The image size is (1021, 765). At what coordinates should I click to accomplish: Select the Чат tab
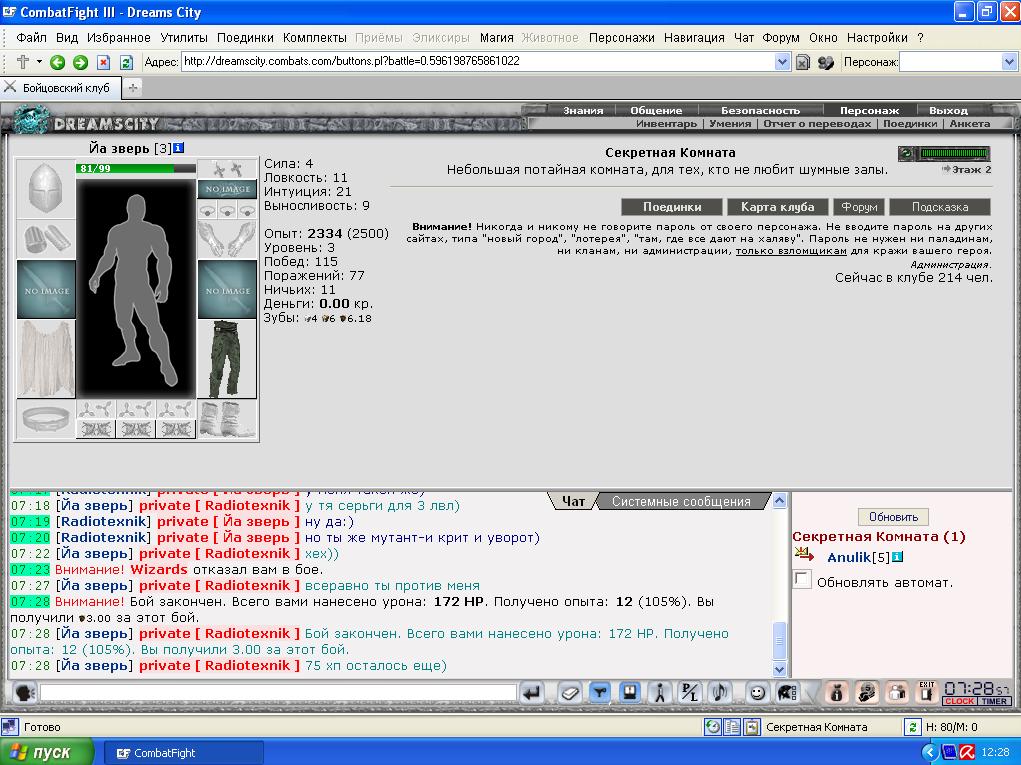(573, 501)
